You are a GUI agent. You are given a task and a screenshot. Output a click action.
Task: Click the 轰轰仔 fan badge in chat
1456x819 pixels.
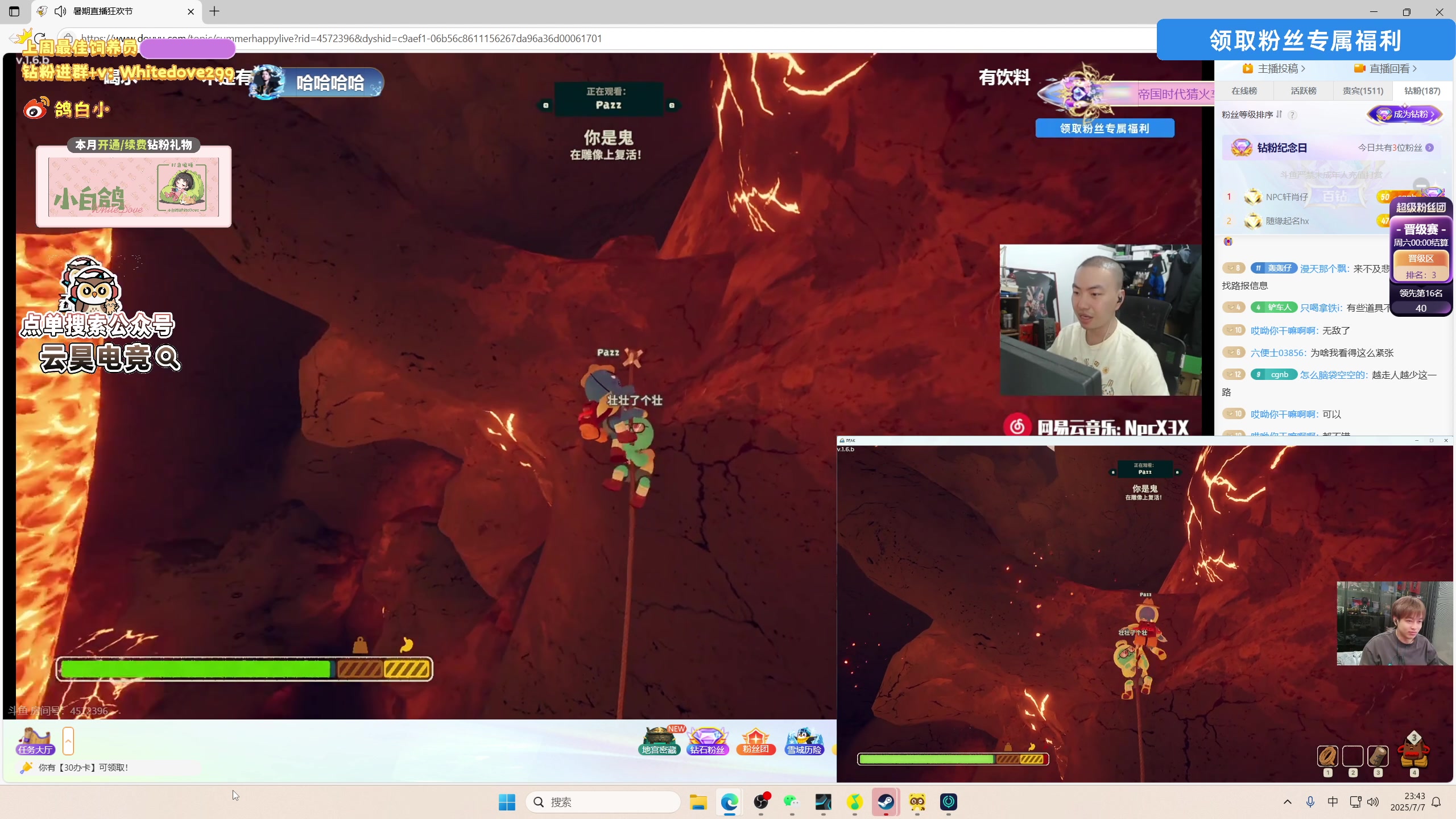click(x=1274, y=268)
